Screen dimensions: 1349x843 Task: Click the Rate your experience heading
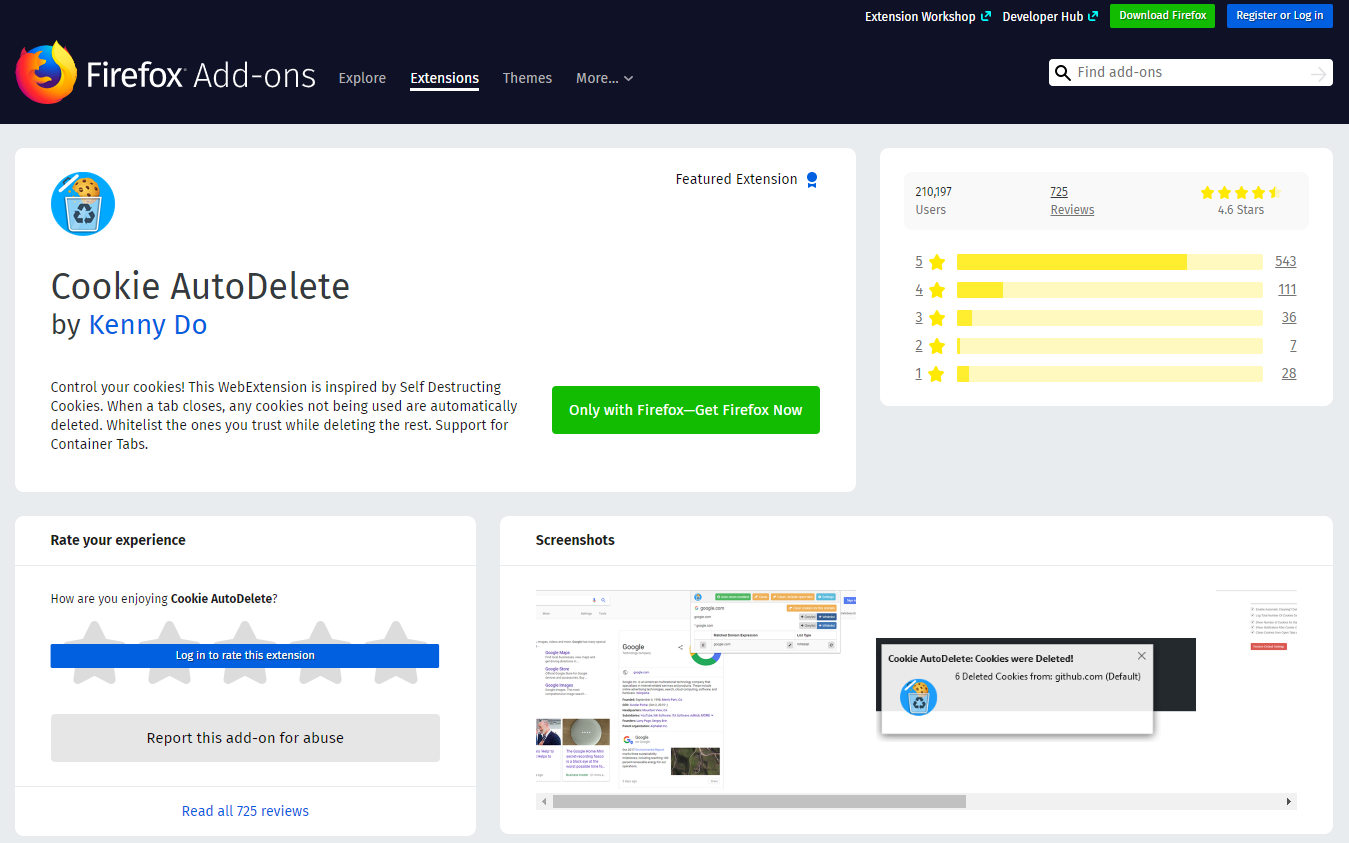click(118, 540)
